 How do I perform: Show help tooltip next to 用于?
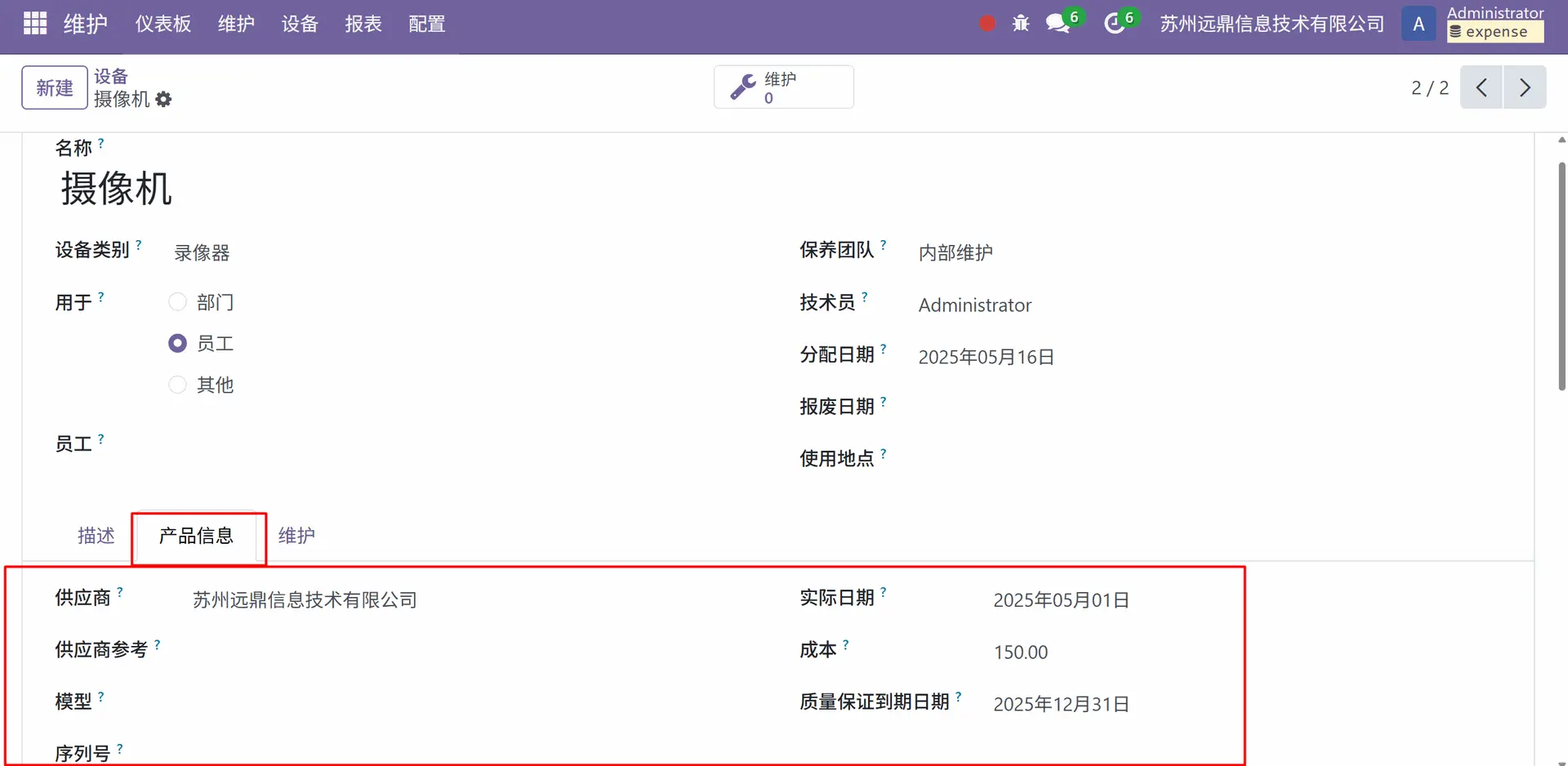101,297
